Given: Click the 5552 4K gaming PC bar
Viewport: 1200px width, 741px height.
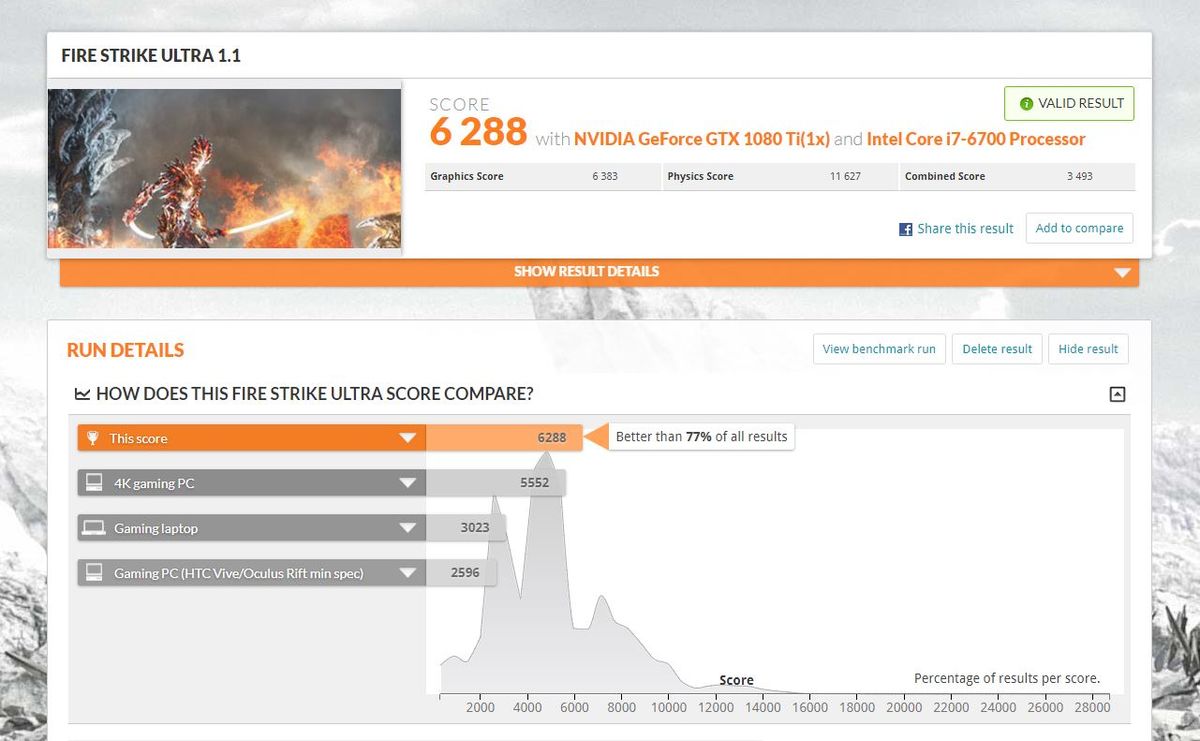Looking at the screenshot, I should (495, 483).
